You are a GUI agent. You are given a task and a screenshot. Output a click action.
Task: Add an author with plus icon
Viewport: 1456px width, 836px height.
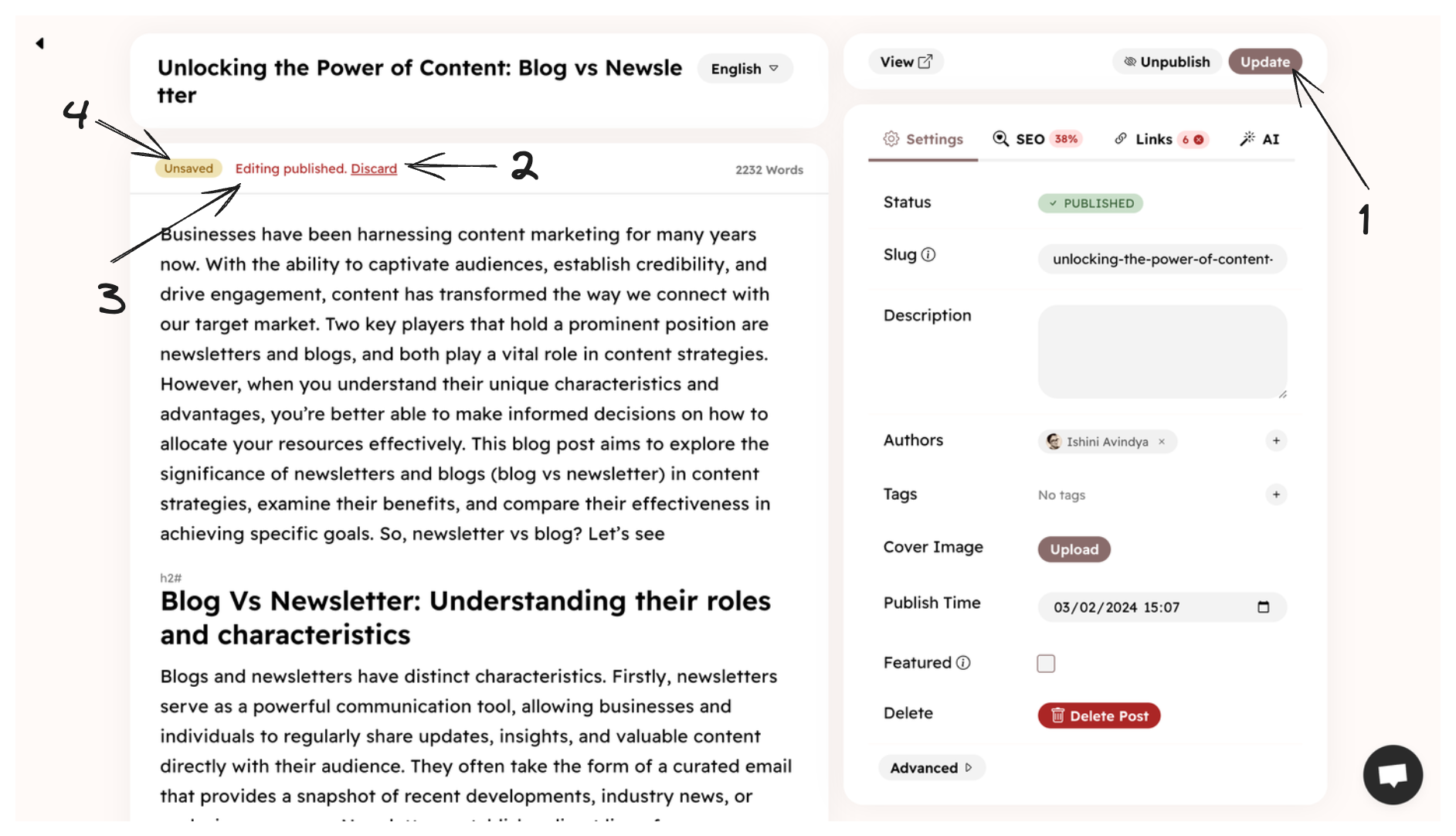tap(1276, 440)
